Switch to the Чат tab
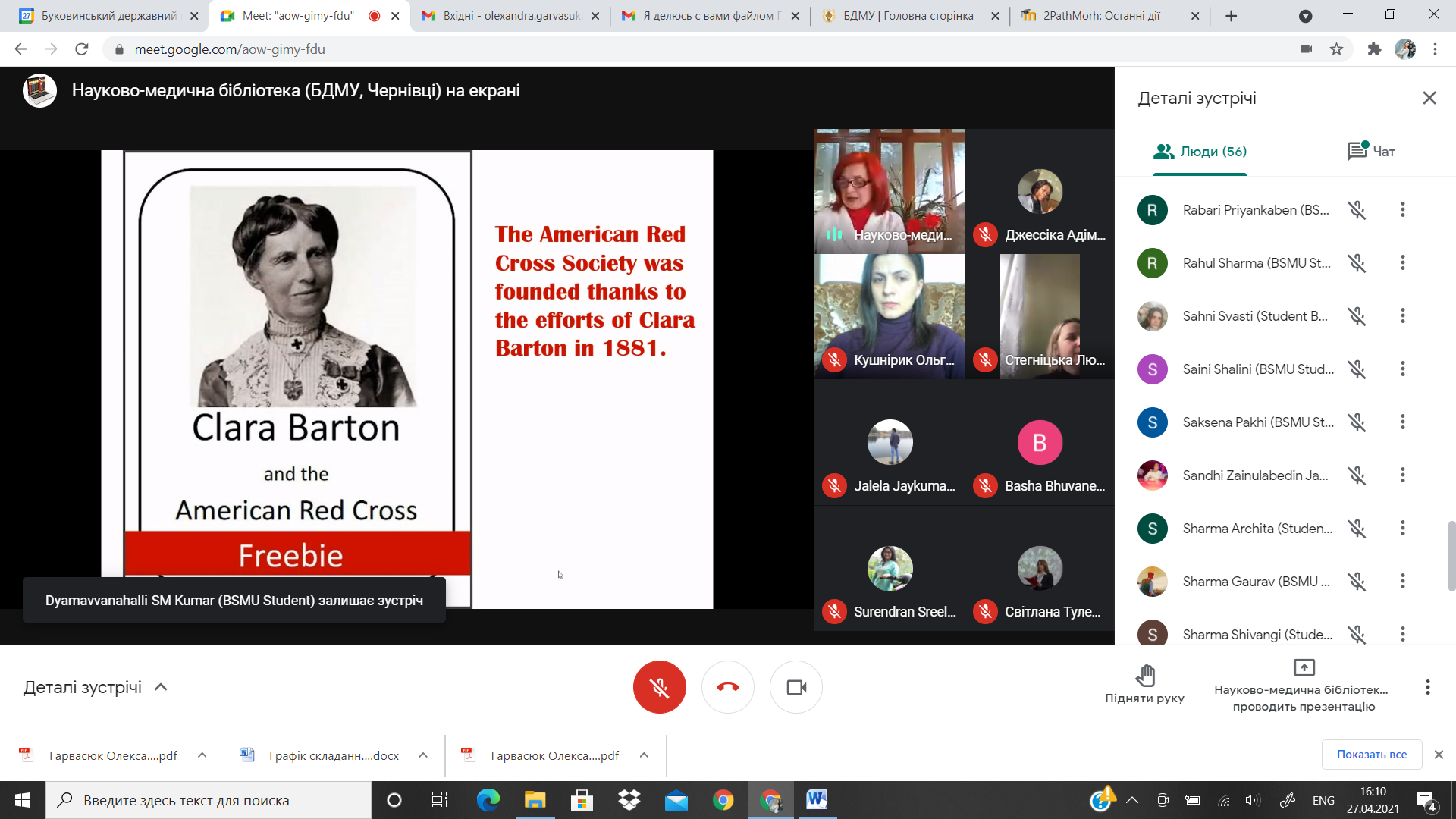Image resolution: width=1456 pixels, height=819 pixels. tap(1371, 152)
